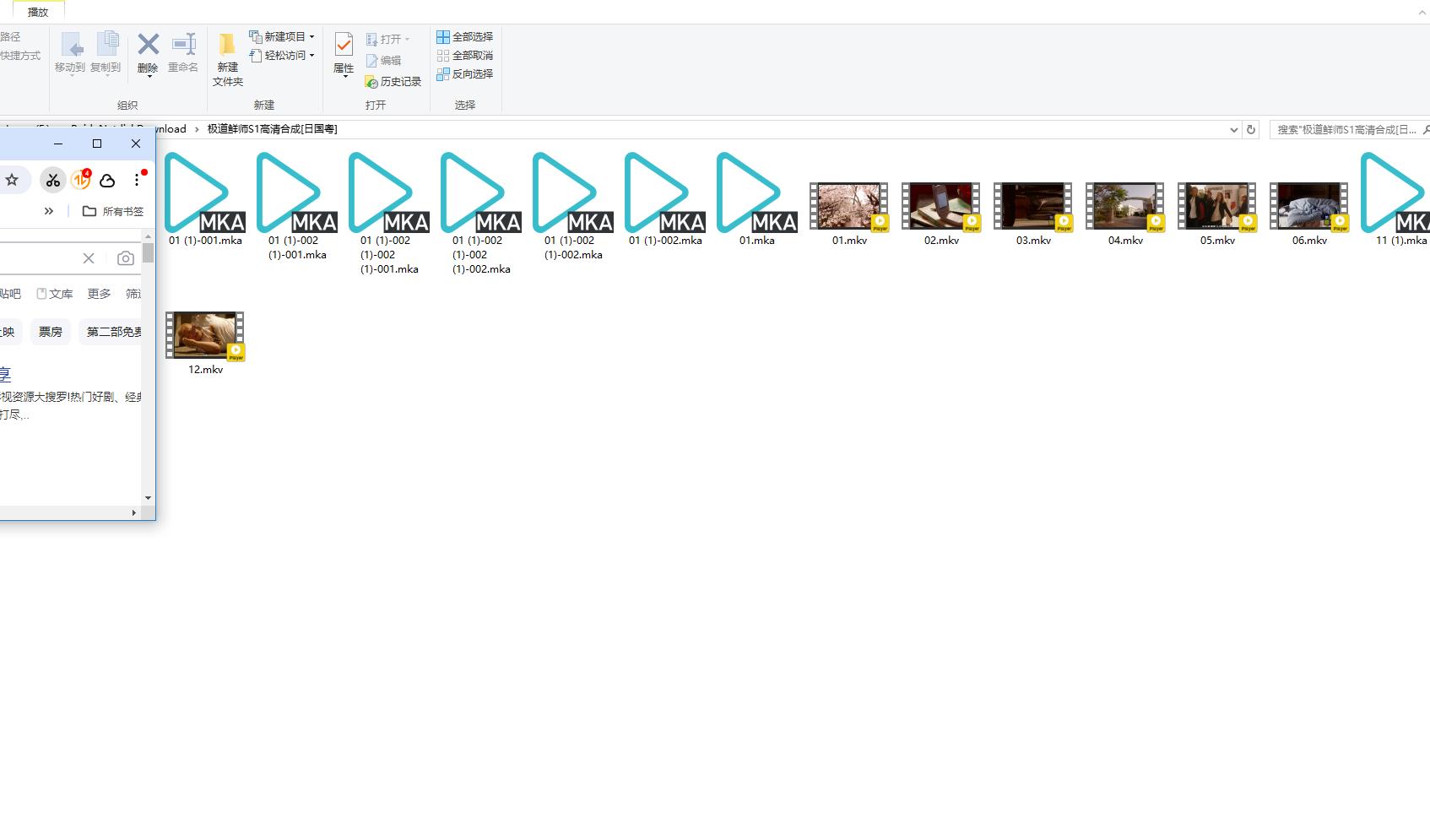This screenshot has height=840, width=1430.
Task: Select the 12.mkv video thumbnail
Action: [205, 335]
